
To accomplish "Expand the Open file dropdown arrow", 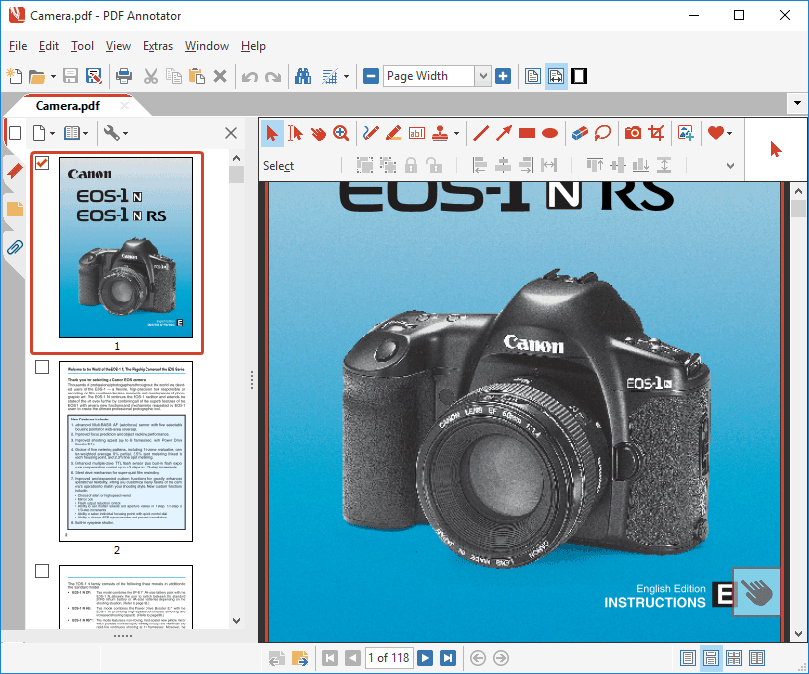I will pyautogui.click(x=53, y=76).
